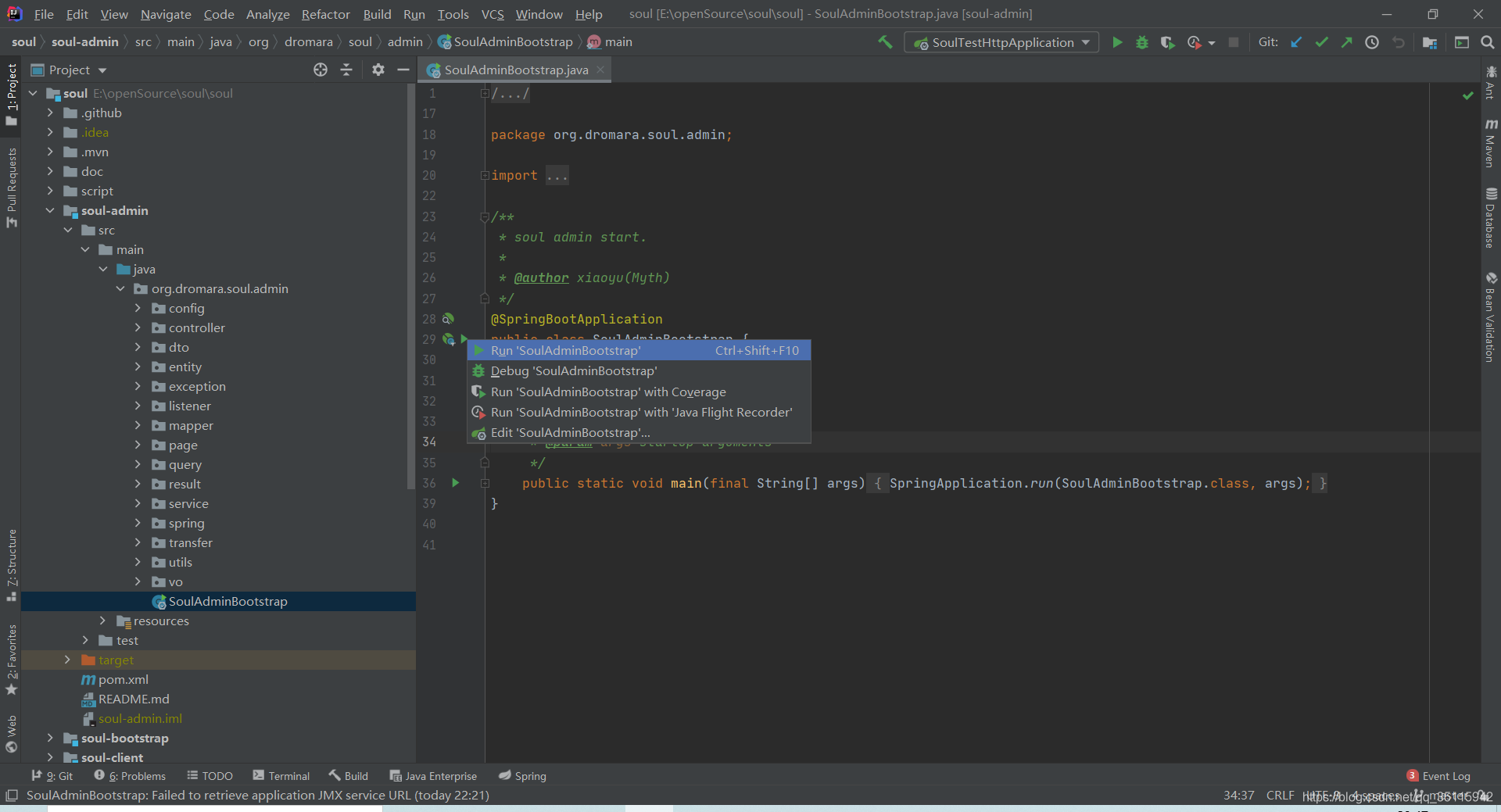Click the CRLF line separator in status bar
Screen dimensions: 1501x812
(1281, 796)
